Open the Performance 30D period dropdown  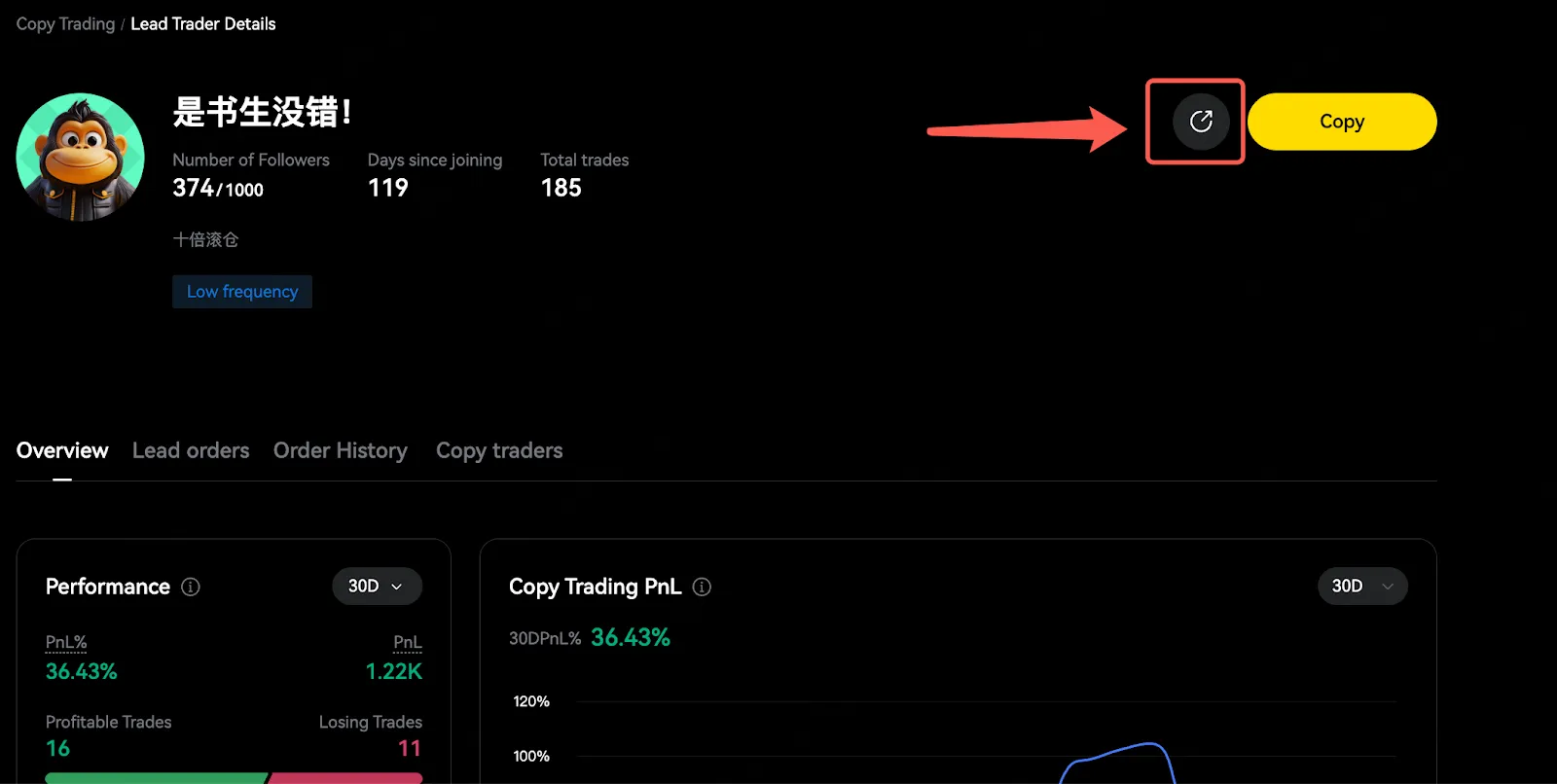(377, 586)
